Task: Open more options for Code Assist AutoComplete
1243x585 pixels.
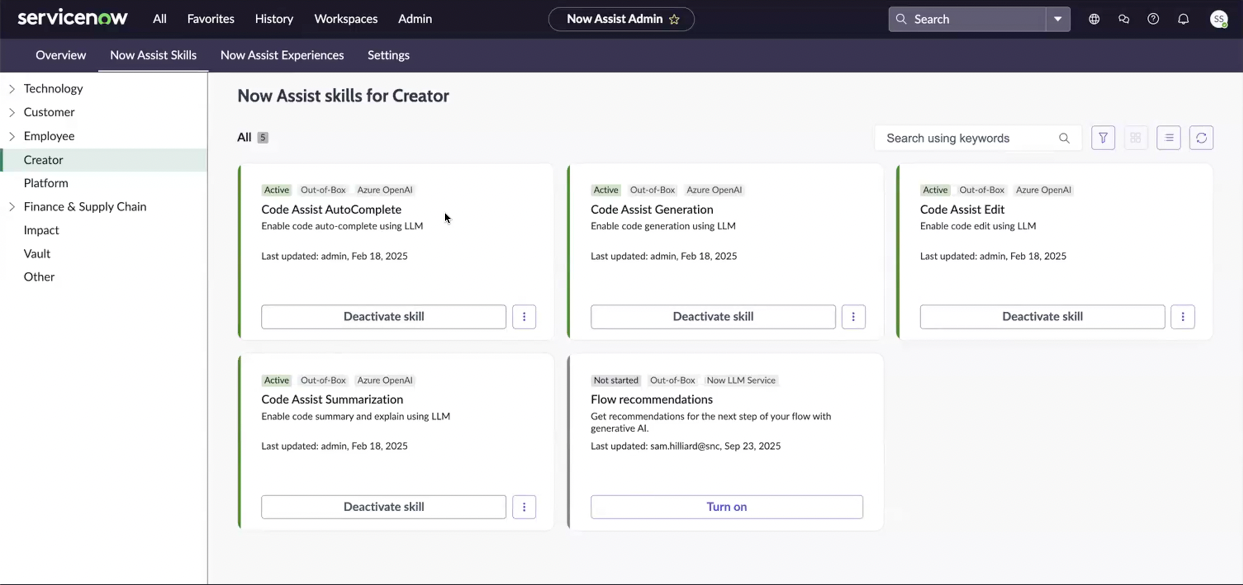Action: 524,317
